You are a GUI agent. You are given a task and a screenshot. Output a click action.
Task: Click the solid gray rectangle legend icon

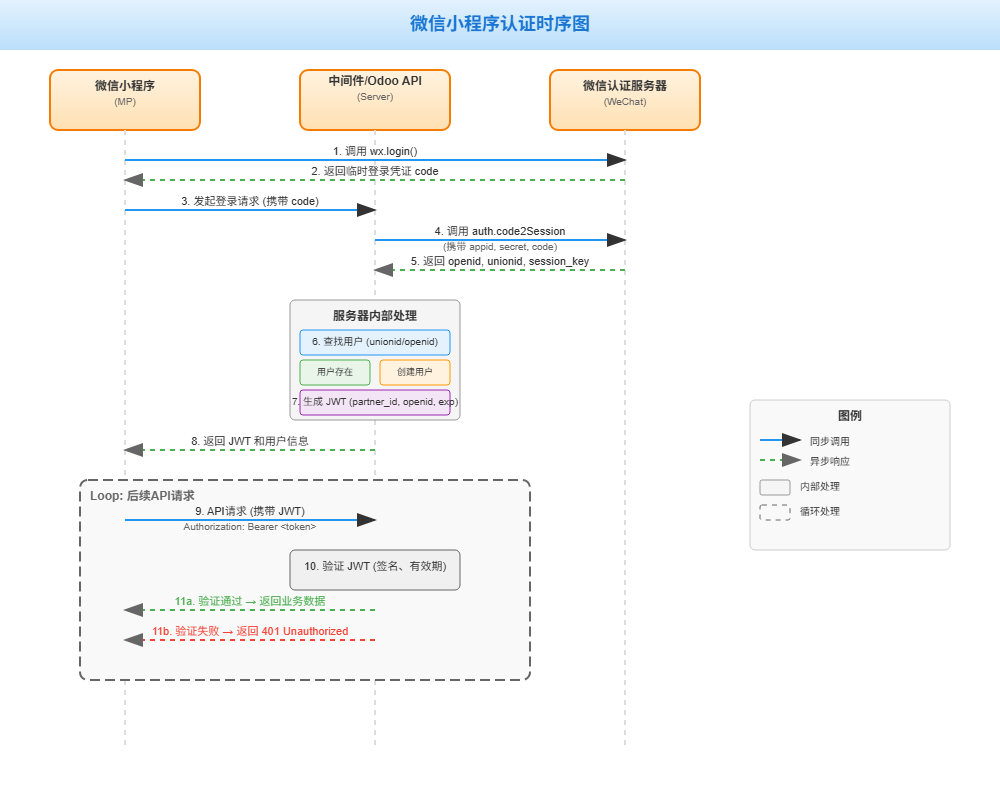775,487
